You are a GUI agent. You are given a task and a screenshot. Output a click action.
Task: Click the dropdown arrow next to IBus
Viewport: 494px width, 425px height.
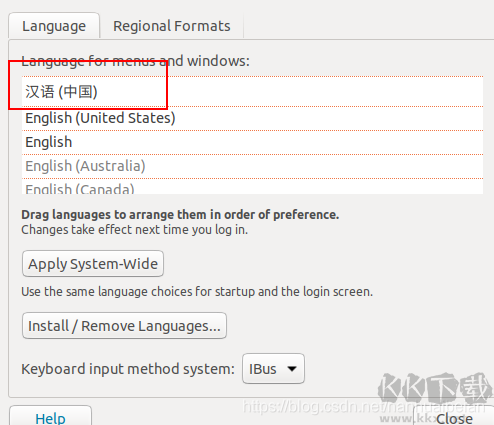tap(292, 369)
